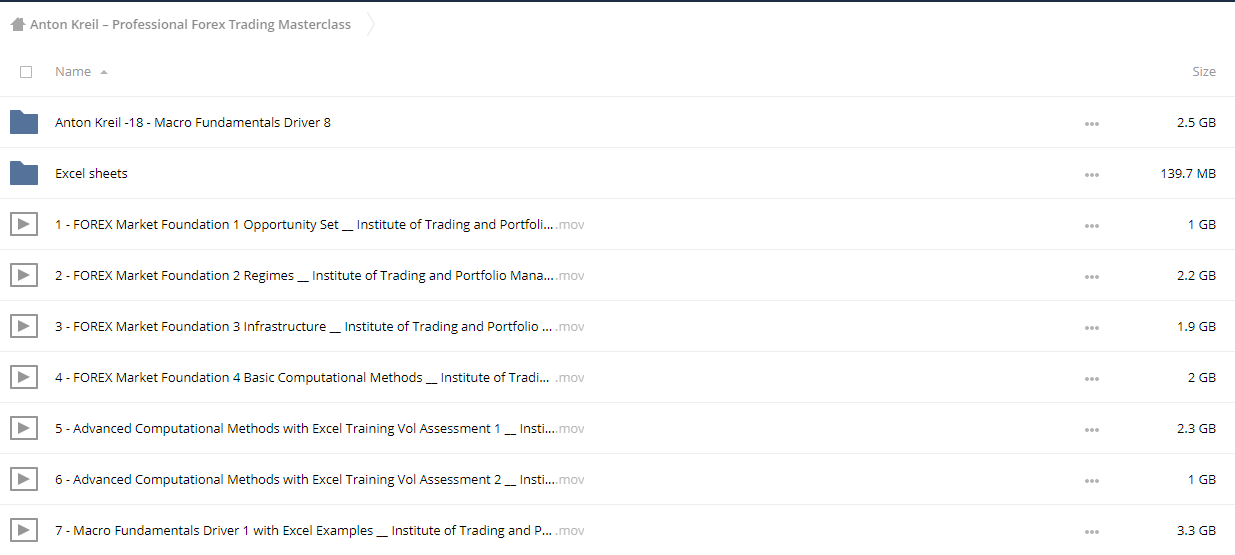Click the video icon for 2 - FOREX Market Foundation 2 Regimes

pos(24,275)
